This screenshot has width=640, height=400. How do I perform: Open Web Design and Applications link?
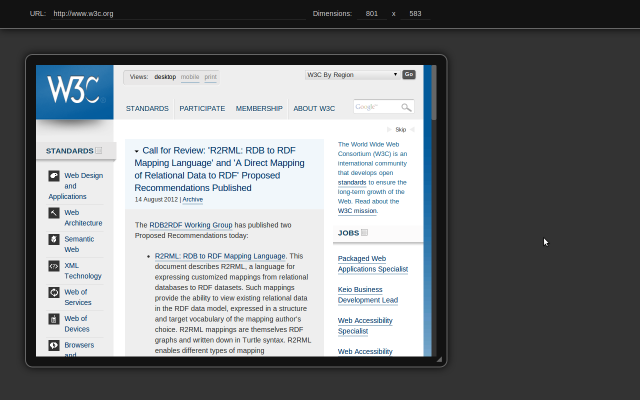click(x=76, y=186)
